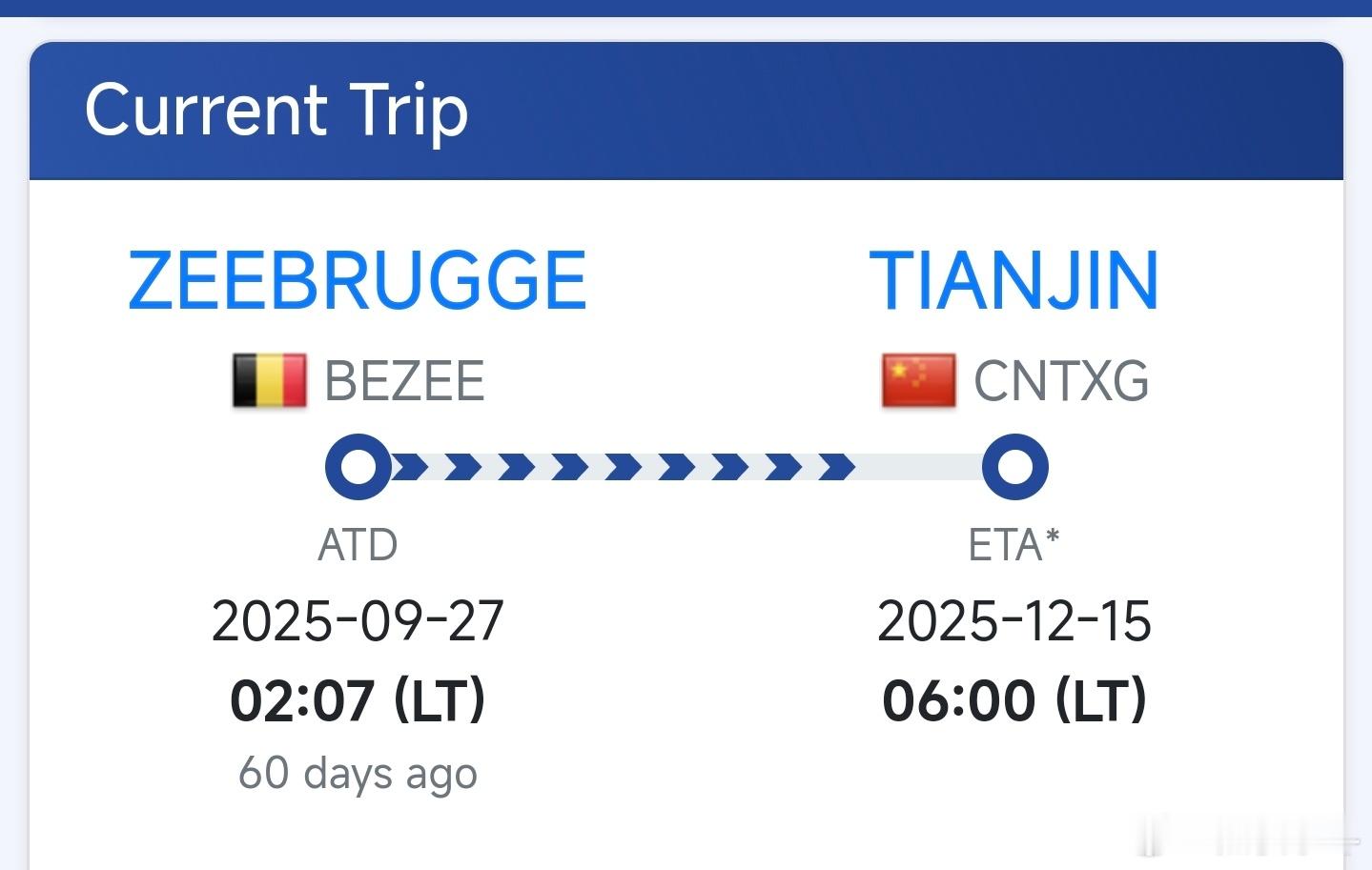Click the ETA* label

click(x=1014, y=545)
